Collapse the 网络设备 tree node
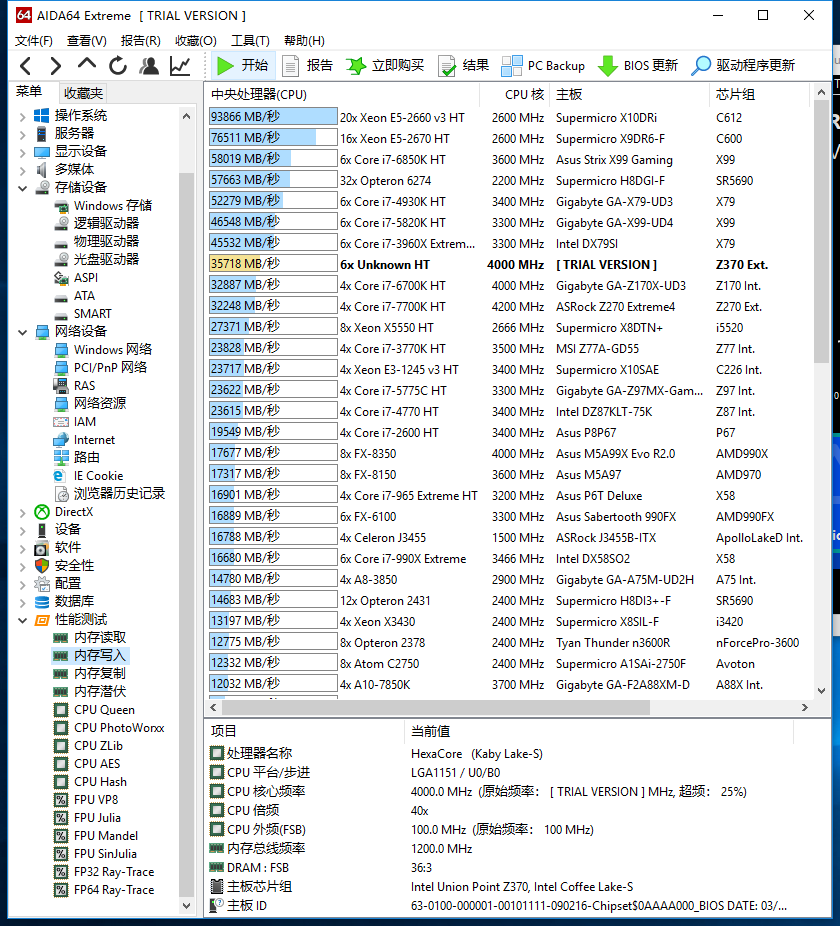Screen dimensions: 840x926 tap(22, 332)
